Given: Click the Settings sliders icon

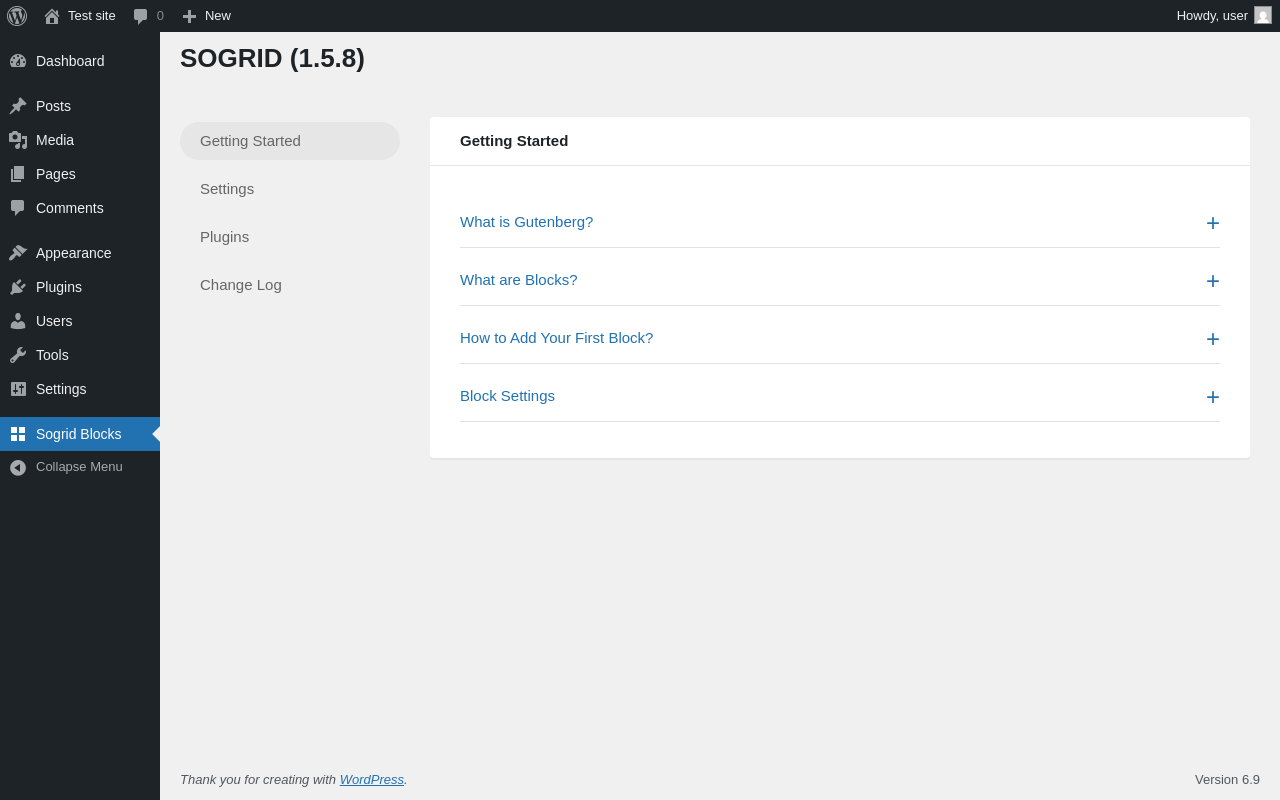Looking at the screenshot, I should point(18,389).
